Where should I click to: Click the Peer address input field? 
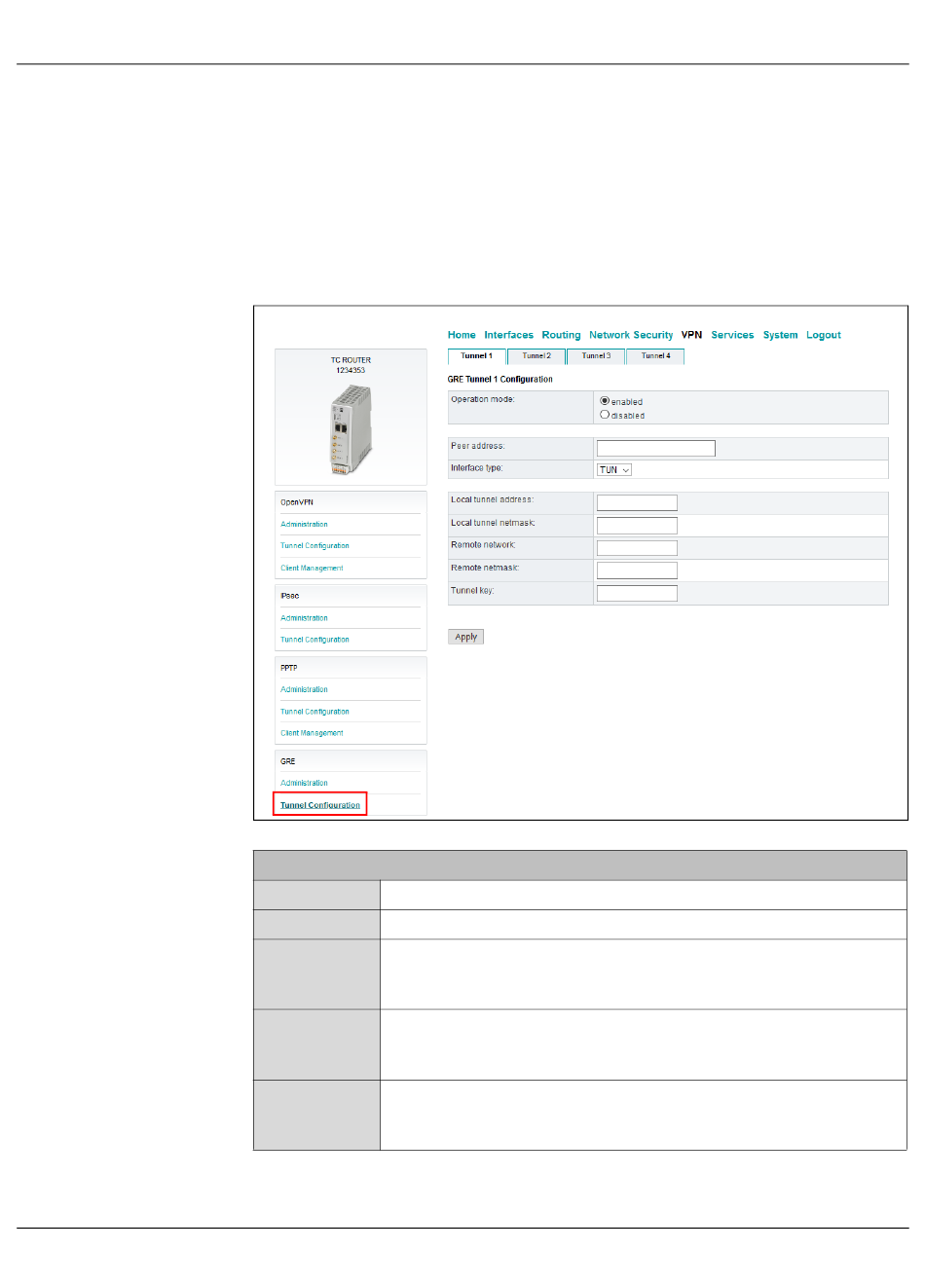[x=655, y=448]
